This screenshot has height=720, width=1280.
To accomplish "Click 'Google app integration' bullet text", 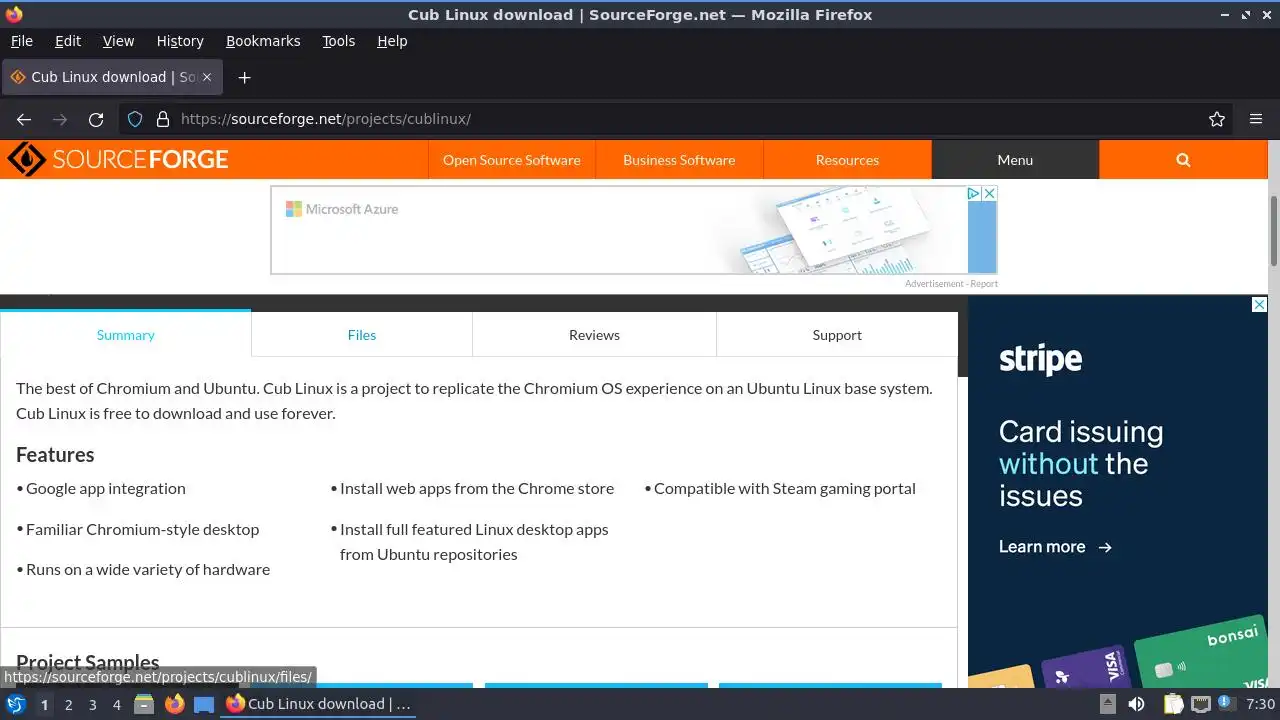I will (106, 488).
